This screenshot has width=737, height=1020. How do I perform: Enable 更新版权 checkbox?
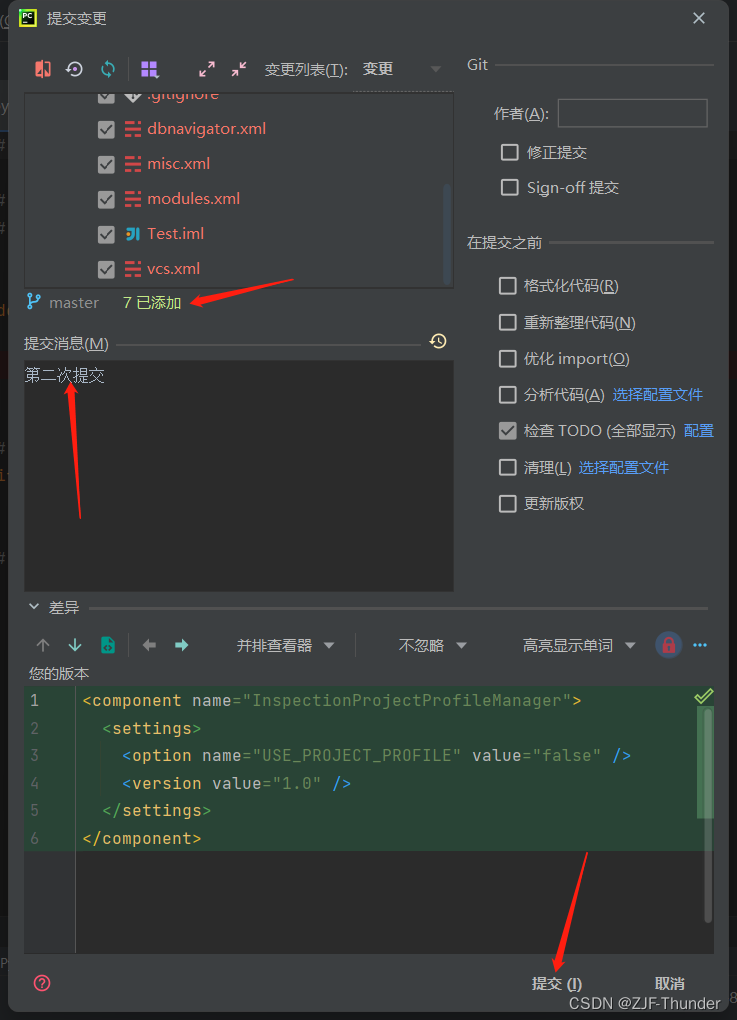pyautogui.click(x=507, y=503)
